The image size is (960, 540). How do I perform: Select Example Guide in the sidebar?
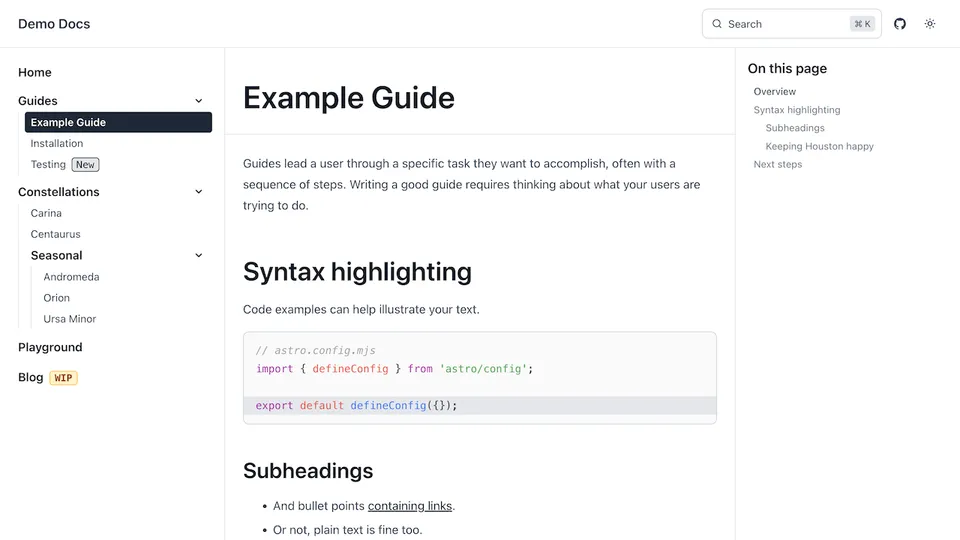(x=68, y=122)
